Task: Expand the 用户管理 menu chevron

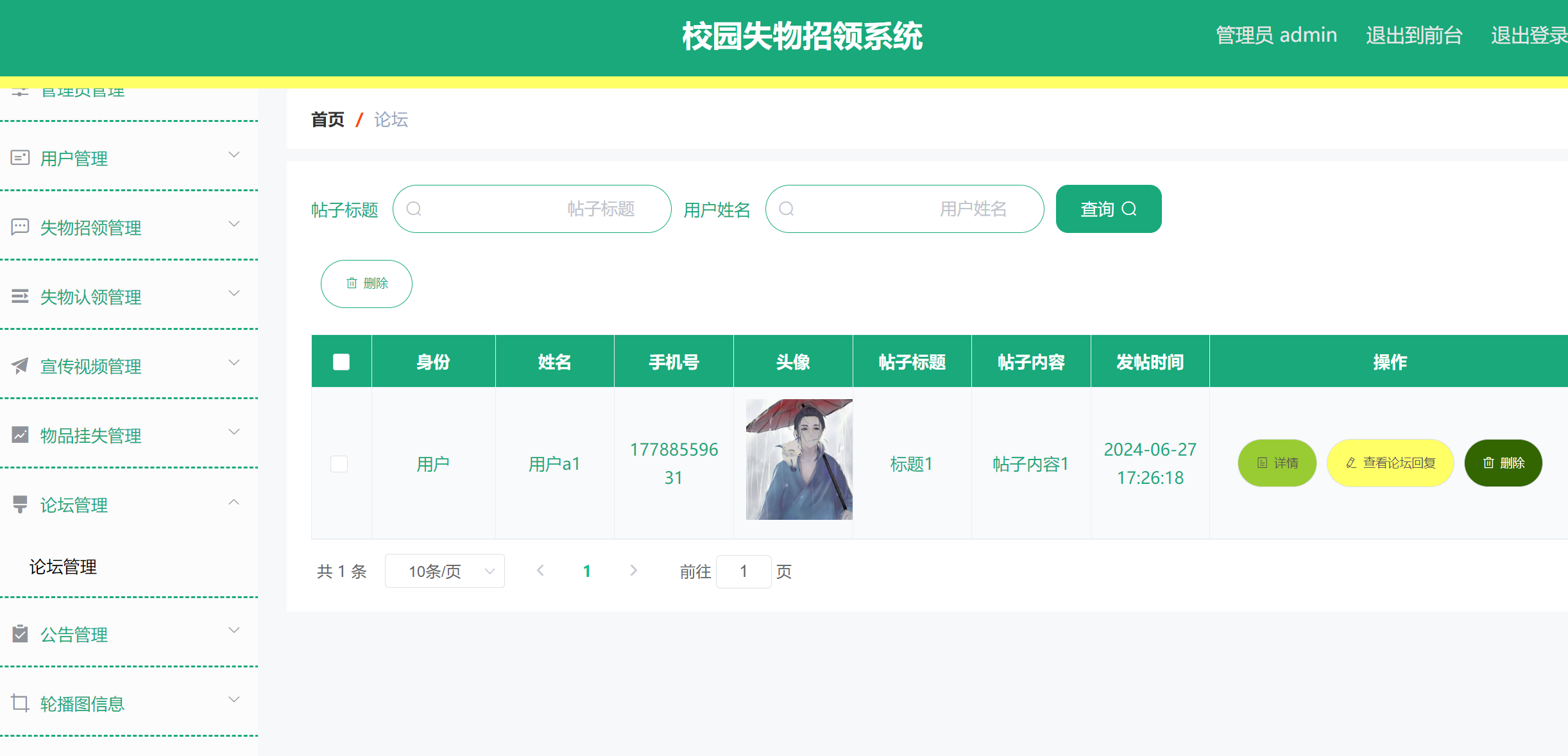Action: [x=234, y=155]
